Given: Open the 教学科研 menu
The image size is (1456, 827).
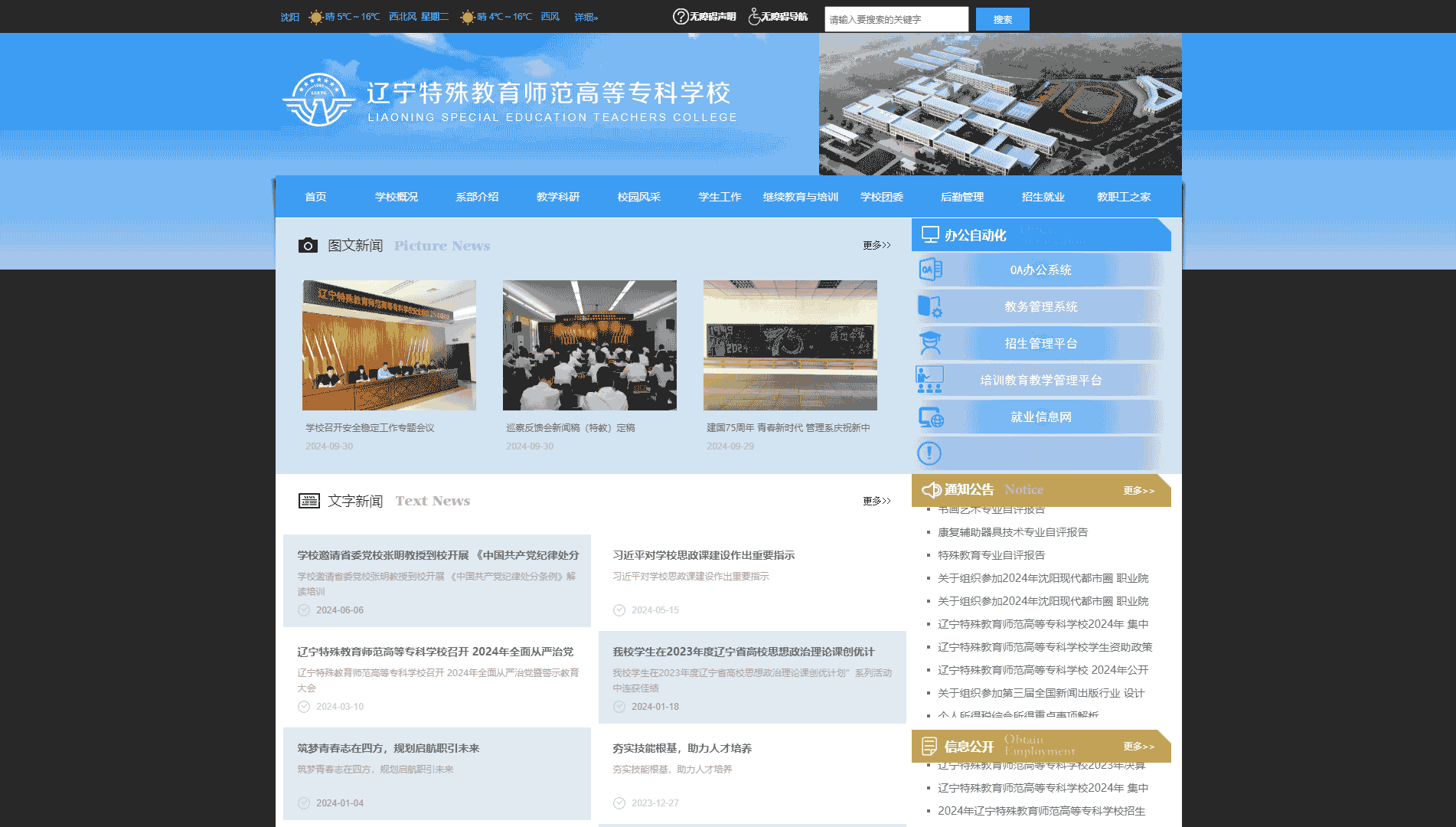Looking at the screenshot, I should click(x=558, y=197).
